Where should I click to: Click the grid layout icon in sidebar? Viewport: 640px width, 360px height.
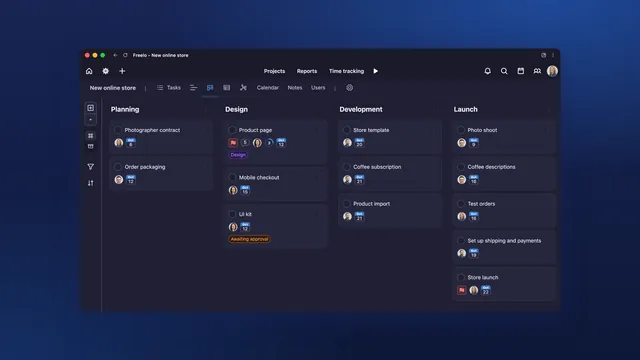(x=91, y=136)
